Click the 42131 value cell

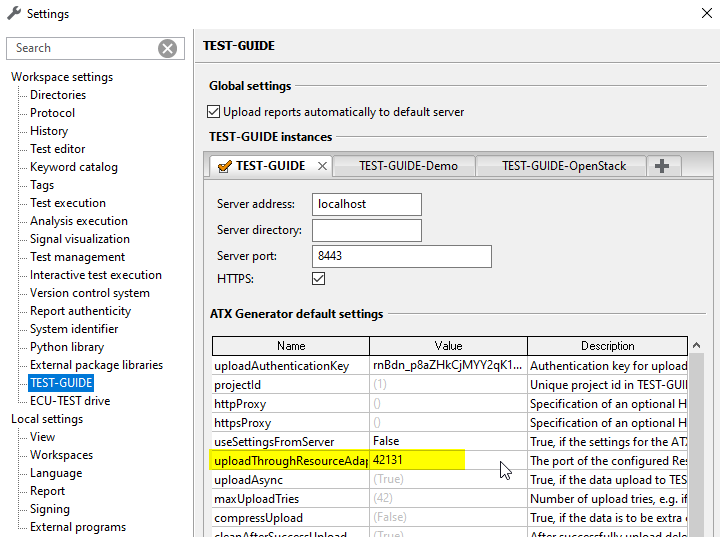click(x=448, y=460)
